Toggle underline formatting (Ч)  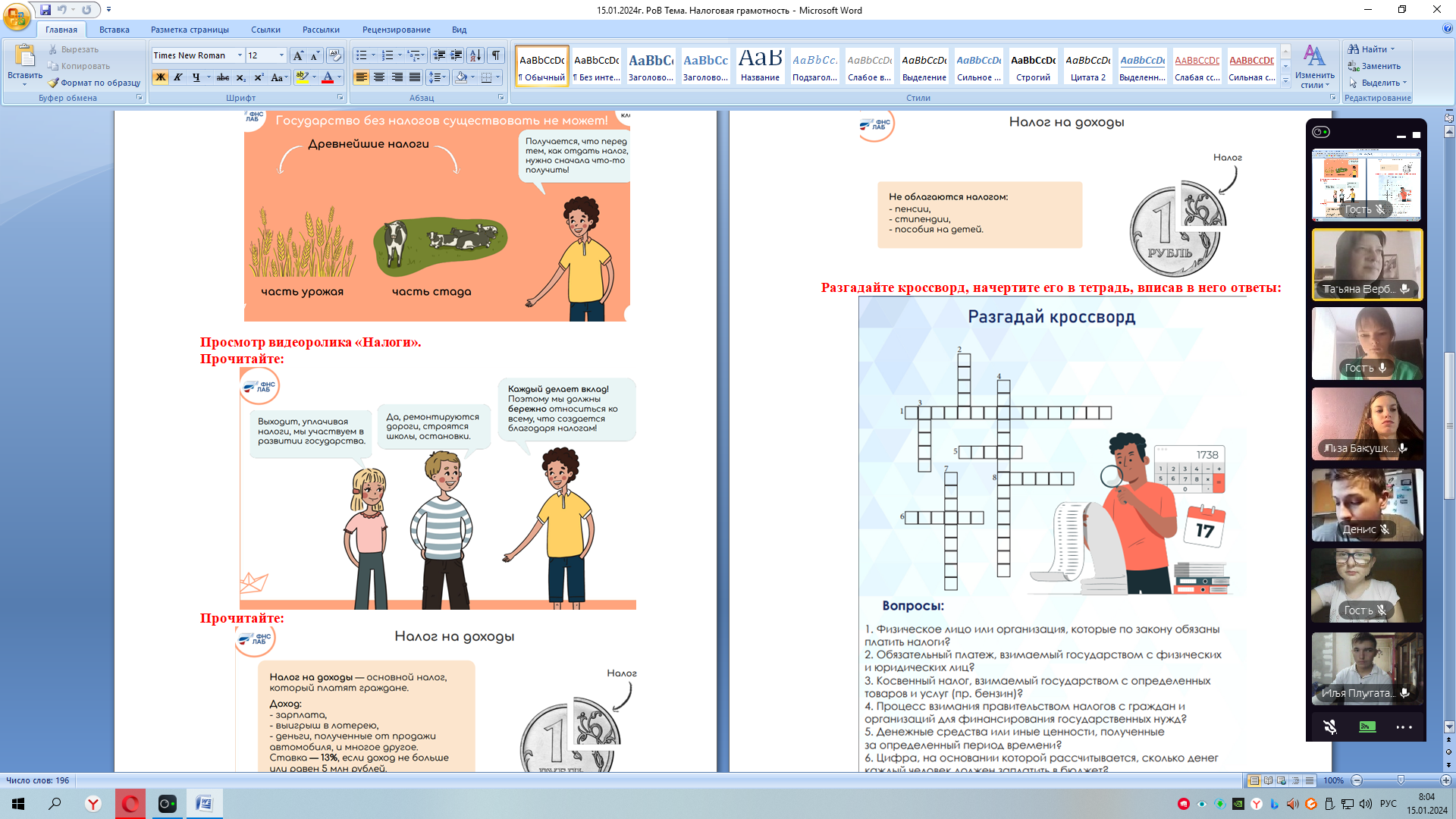pyautogui.click(x=196, y=77)
